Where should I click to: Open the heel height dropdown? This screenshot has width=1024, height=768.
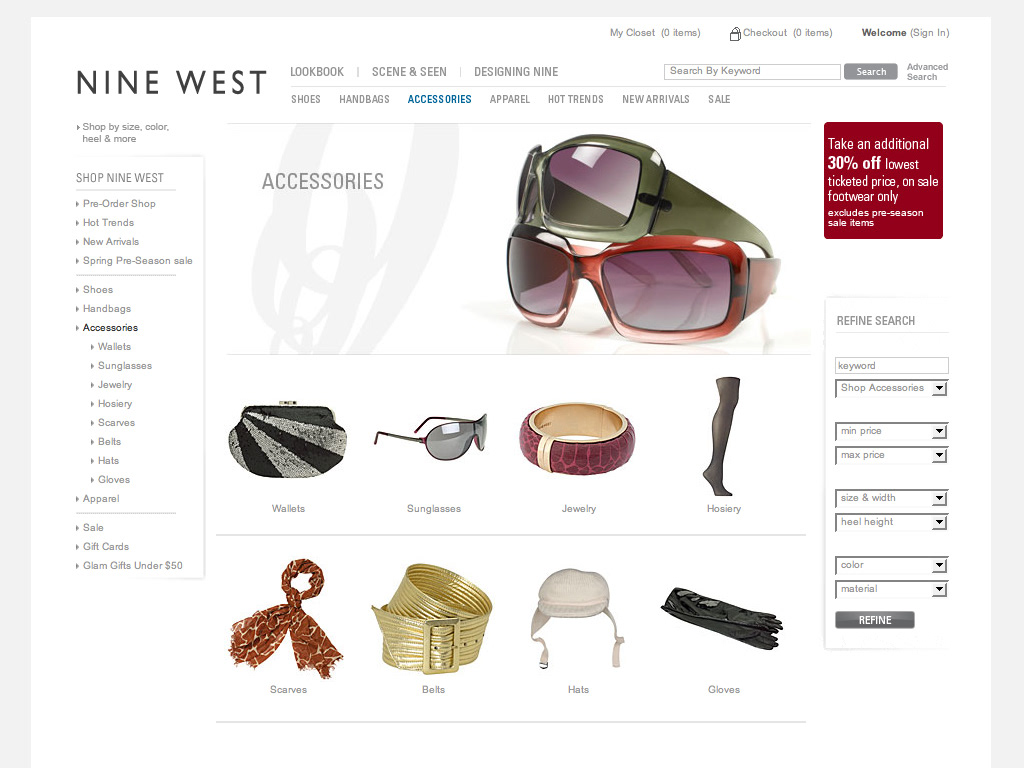point(891,522)
